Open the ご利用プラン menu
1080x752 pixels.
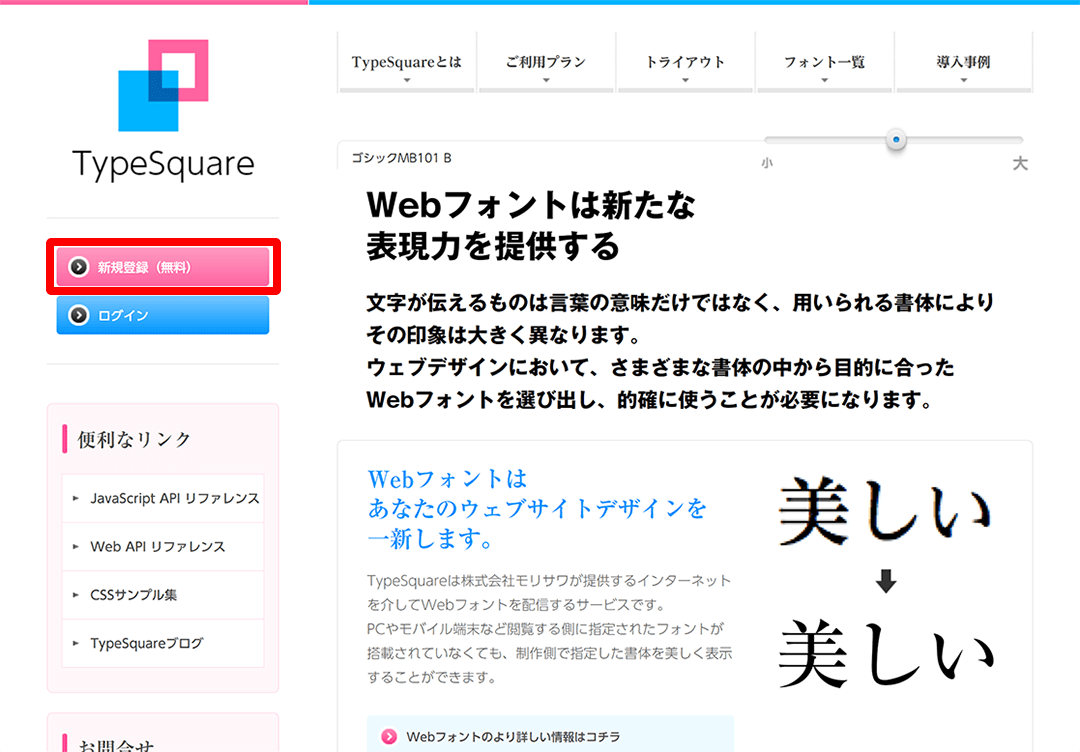coord(546,62)
